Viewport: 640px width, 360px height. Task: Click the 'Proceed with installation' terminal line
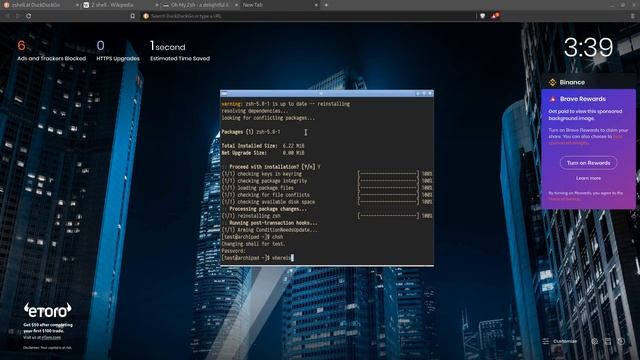[x=271, y=167]
